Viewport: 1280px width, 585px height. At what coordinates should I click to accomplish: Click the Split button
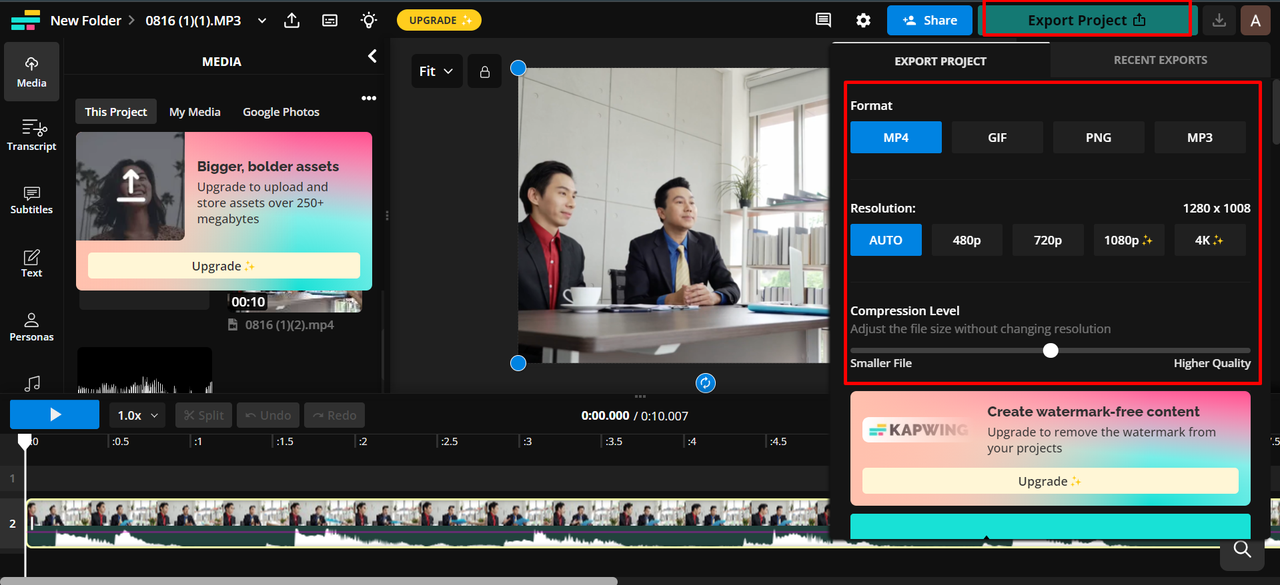204,415
